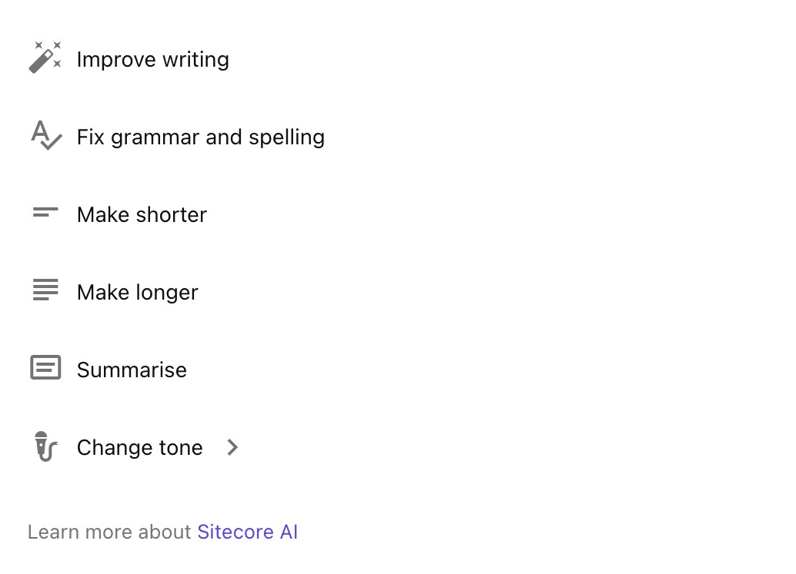Click the word spelling in grammar option
796x574 pixels.
pos(287,138)
